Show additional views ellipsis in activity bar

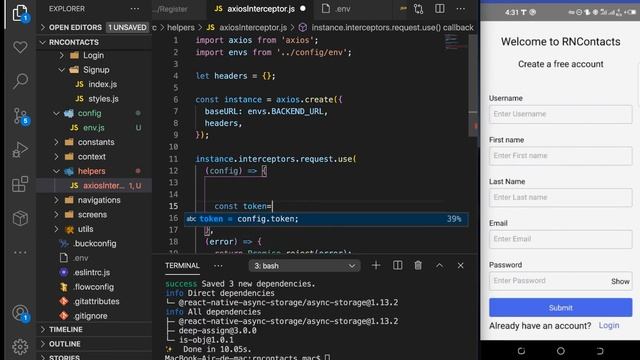[x=20, y=253]
